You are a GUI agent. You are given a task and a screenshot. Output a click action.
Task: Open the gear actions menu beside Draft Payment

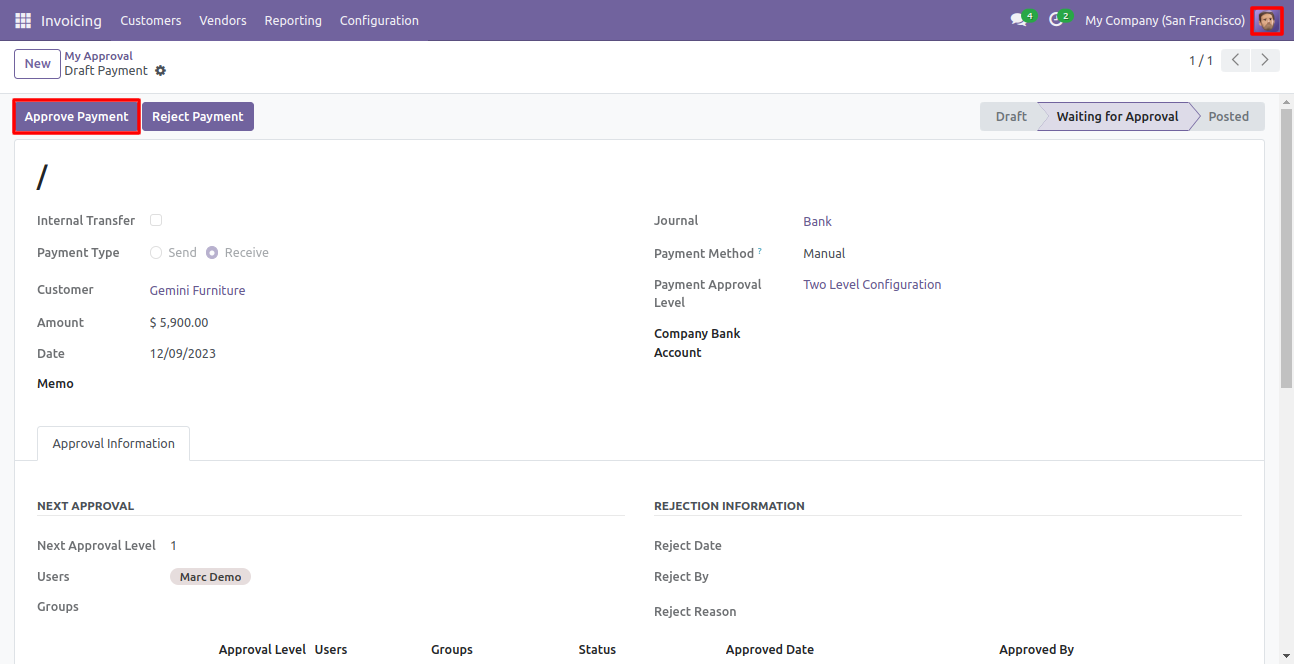tap(161, 71)
